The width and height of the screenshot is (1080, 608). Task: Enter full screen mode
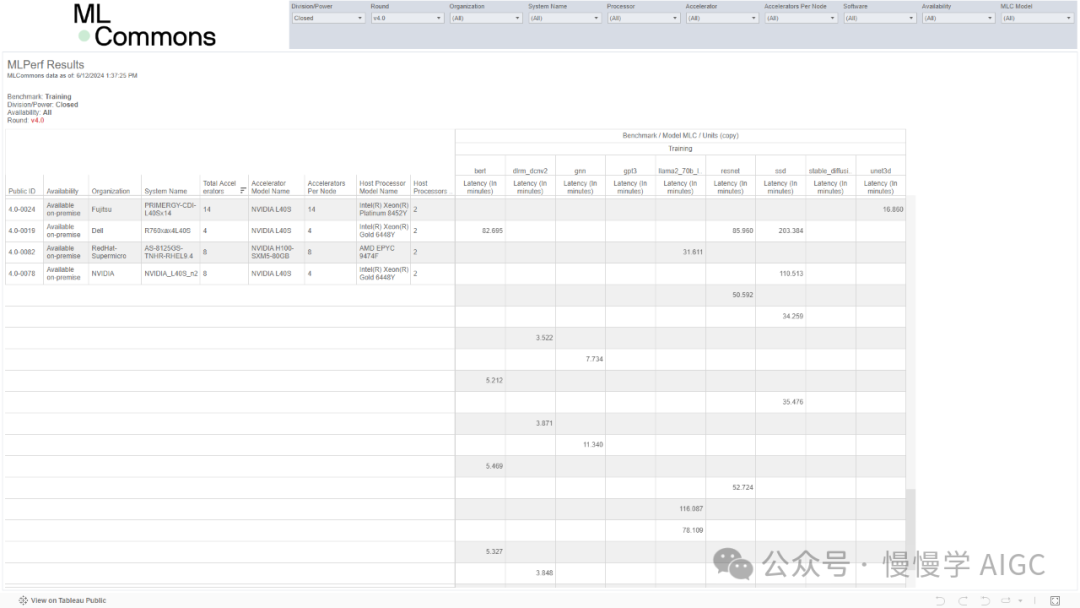click(x=1055, y=600)
